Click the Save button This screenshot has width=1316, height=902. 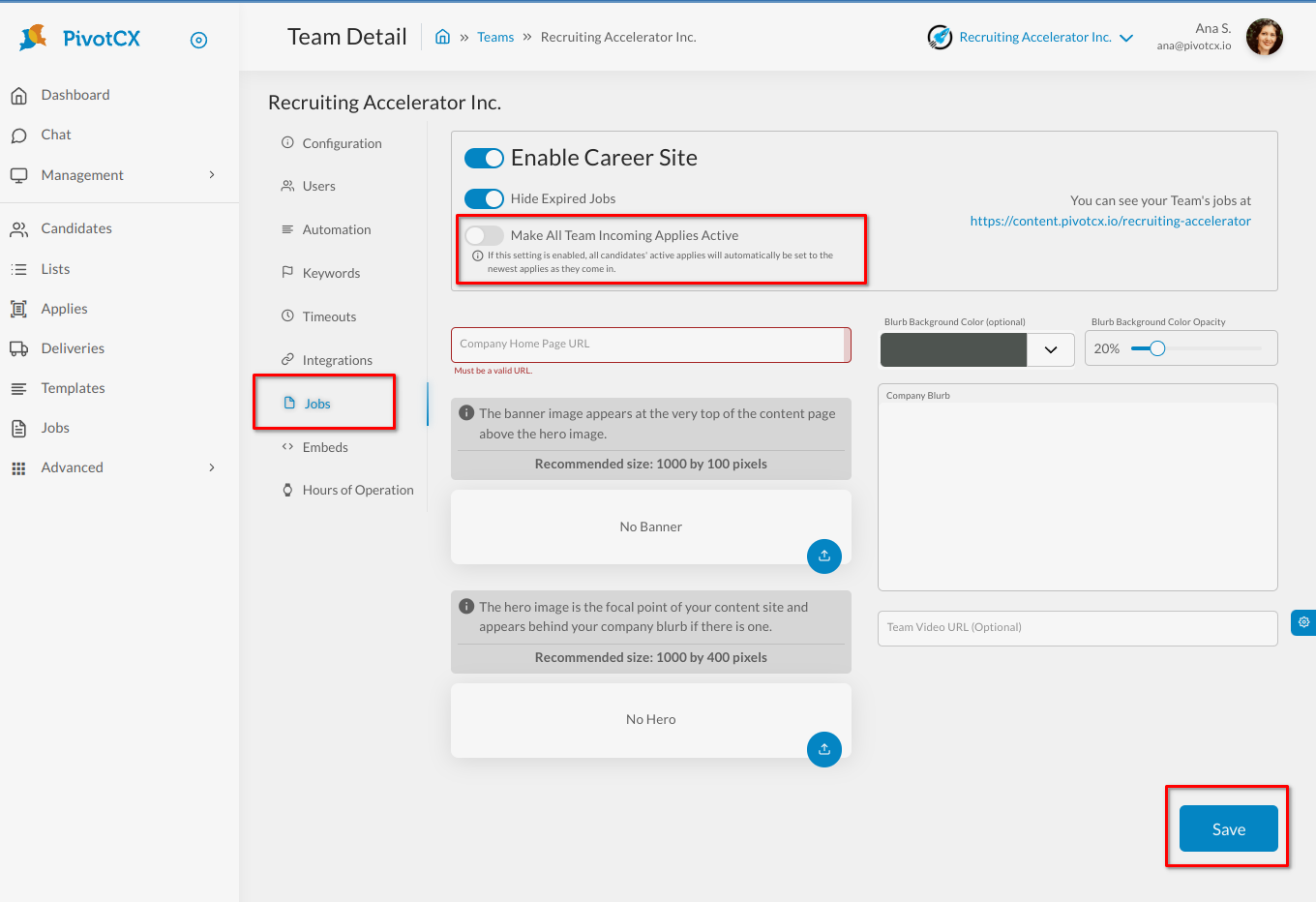pyautogui.click(x=1229, y=828)
